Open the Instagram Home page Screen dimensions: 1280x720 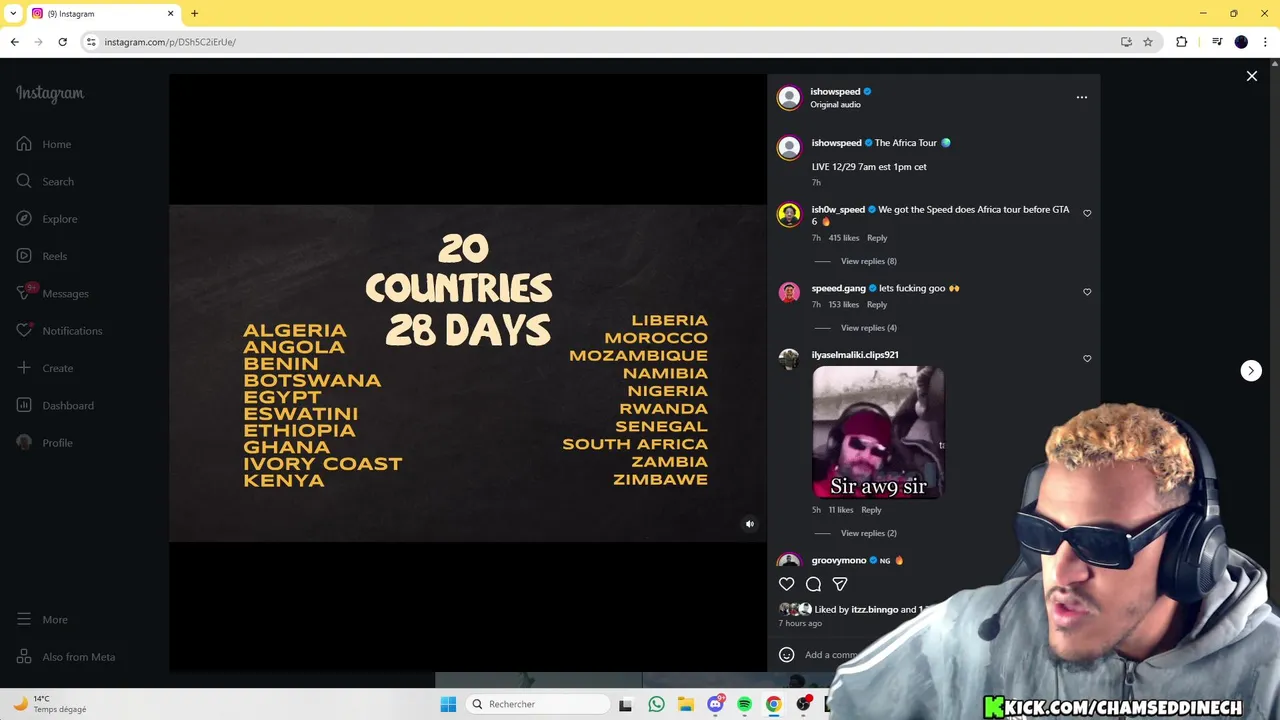tap(44, 144)
